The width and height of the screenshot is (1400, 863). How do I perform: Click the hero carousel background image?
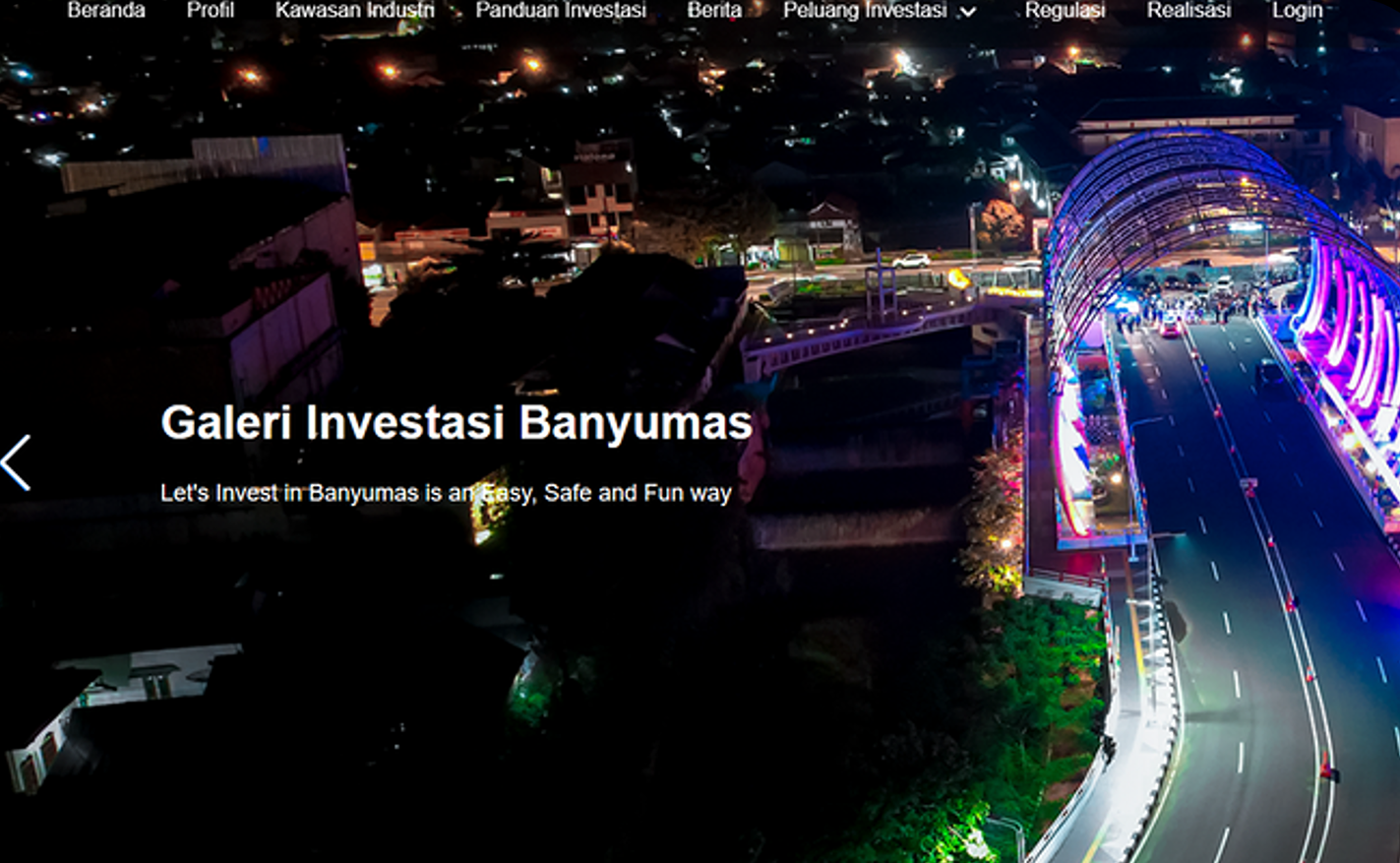click(x=700, y=640)
